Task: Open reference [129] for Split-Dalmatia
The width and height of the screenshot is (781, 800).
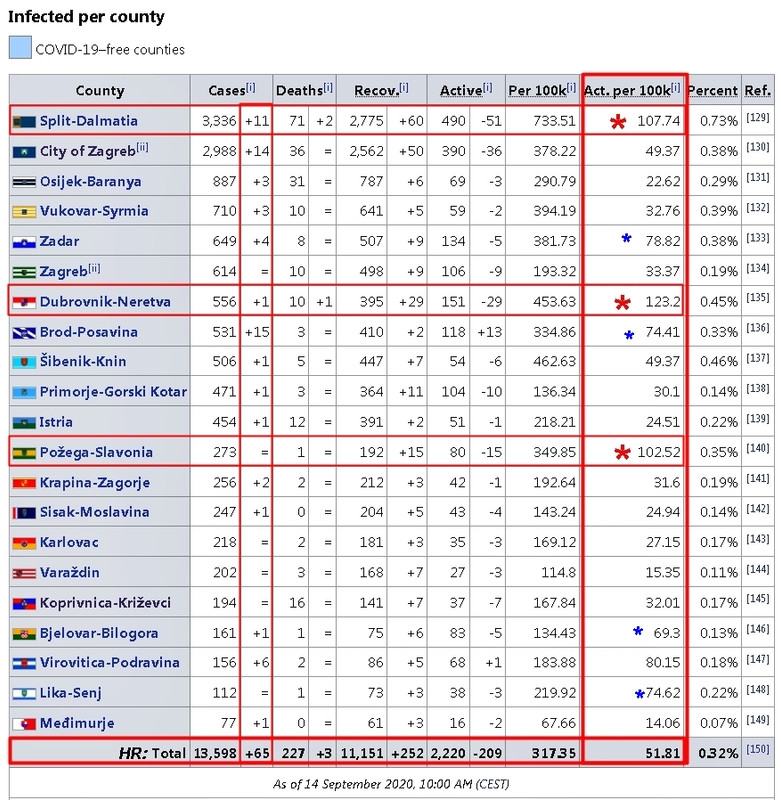Action: [757, 117]
